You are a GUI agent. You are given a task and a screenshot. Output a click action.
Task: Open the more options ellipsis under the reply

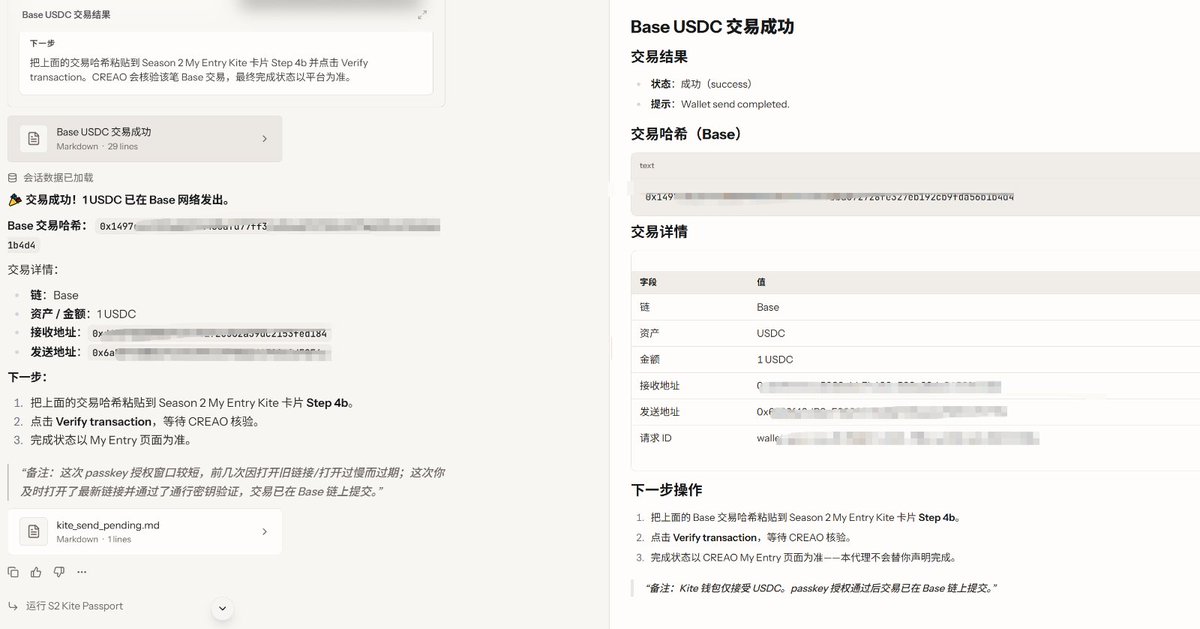click(x=80, y=572)
